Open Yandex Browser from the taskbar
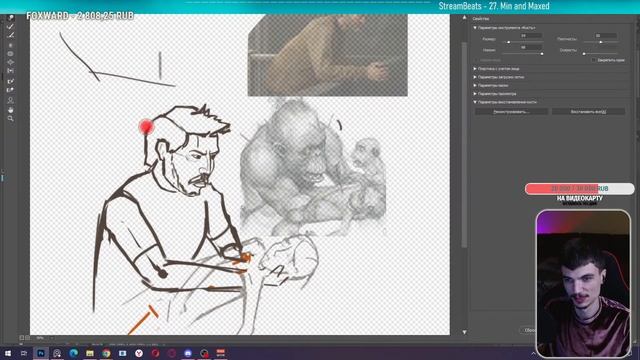Viewport: 640px width, 360px height. tap(139, 353)
